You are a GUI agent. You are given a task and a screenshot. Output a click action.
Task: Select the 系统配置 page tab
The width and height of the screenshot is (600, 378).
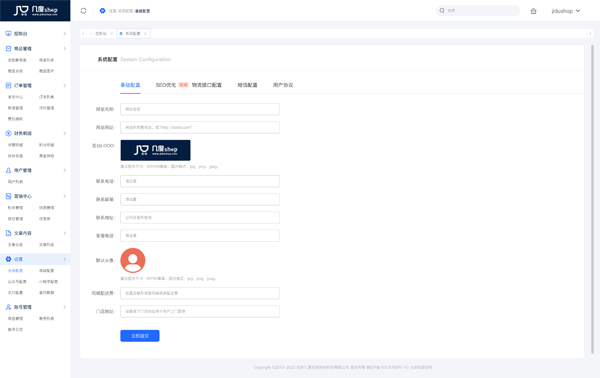tap(132, 33)
